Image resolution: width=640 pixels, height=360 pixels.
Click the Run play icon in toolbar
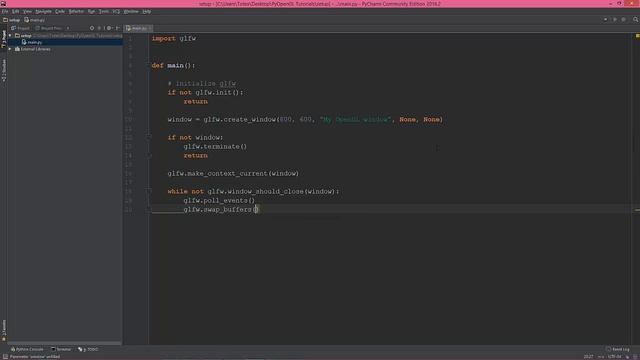[615, 20]
